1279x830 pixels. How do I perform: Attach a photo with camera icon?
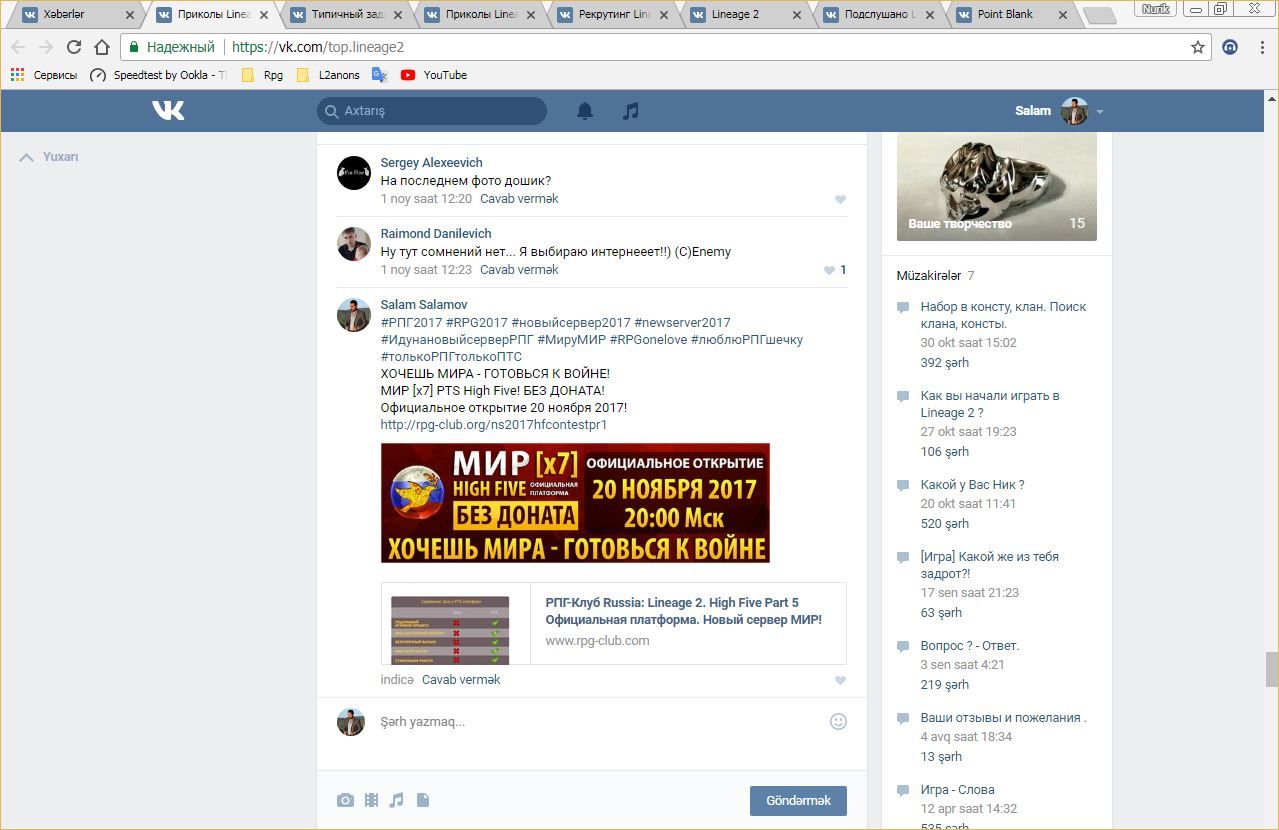pyautogui.click(x=345, y=800)
